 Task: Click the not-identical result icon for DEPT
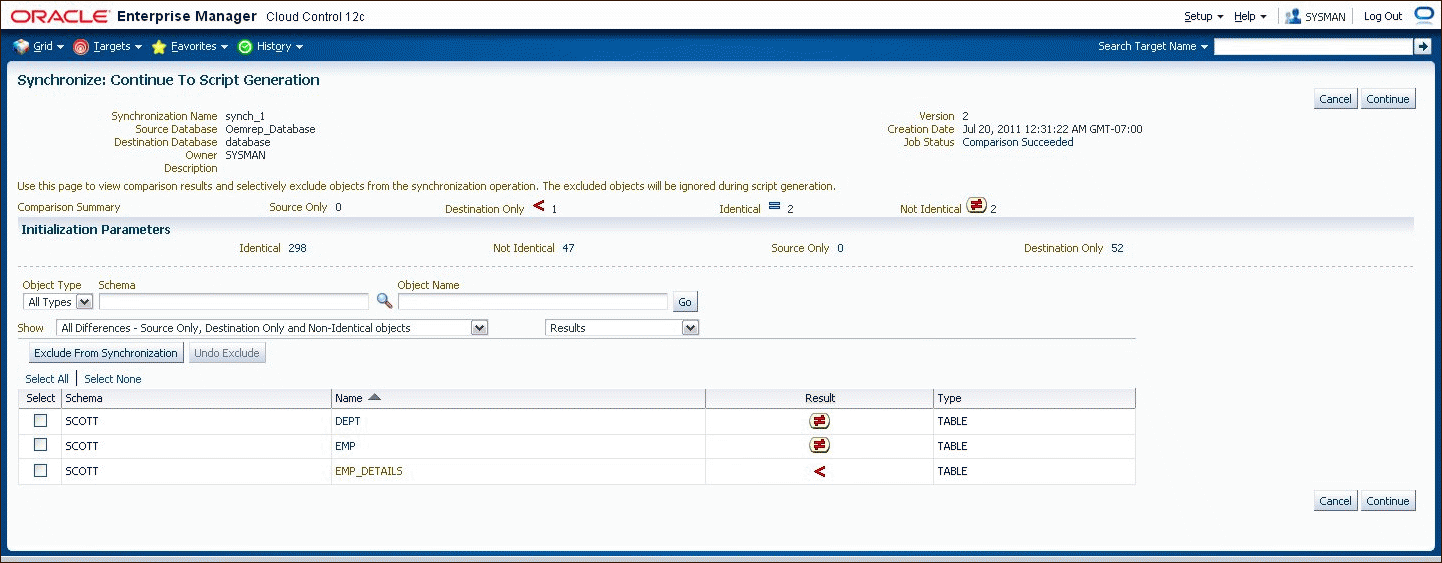(x=819, y=421)
